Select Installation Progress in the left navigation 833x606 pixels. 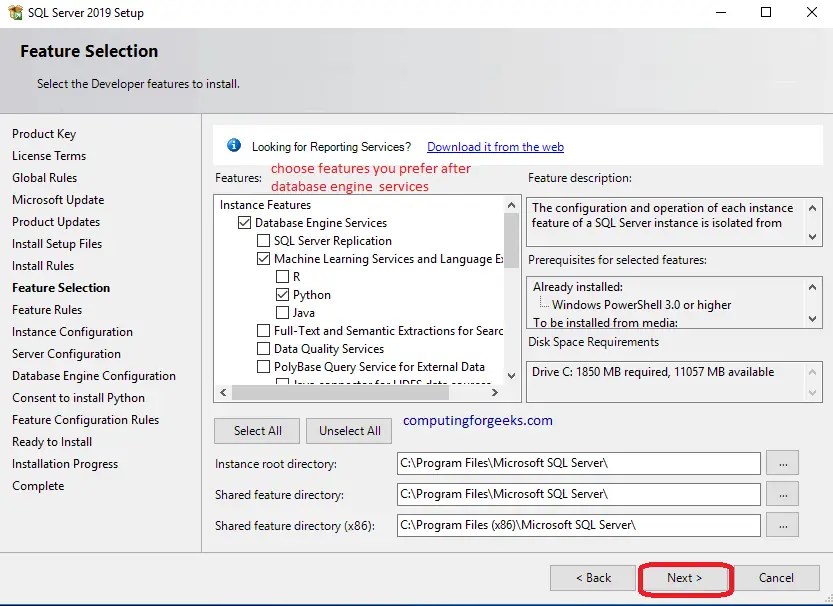tap(64, 463)
